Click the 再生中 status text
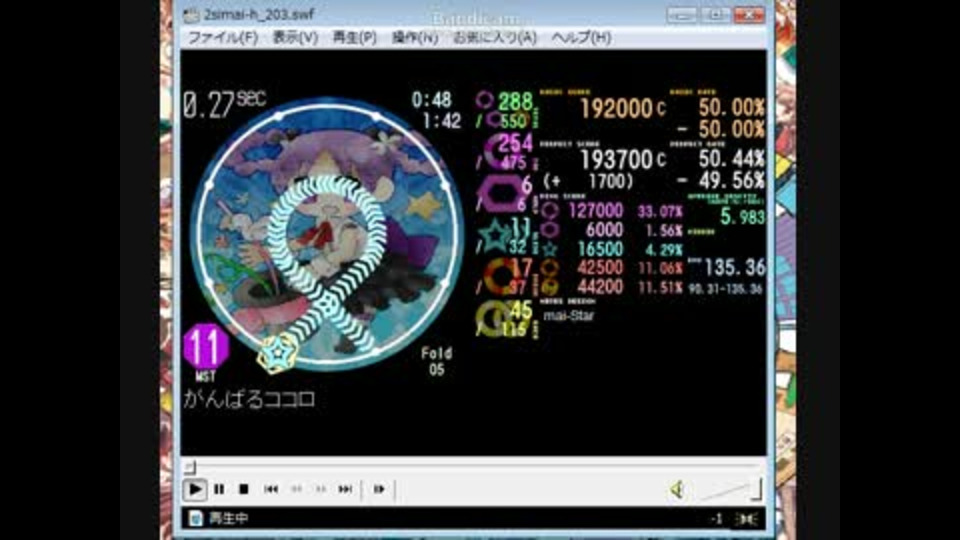The image size is (960, 540). pyautogui.click(x=228, y=519)
